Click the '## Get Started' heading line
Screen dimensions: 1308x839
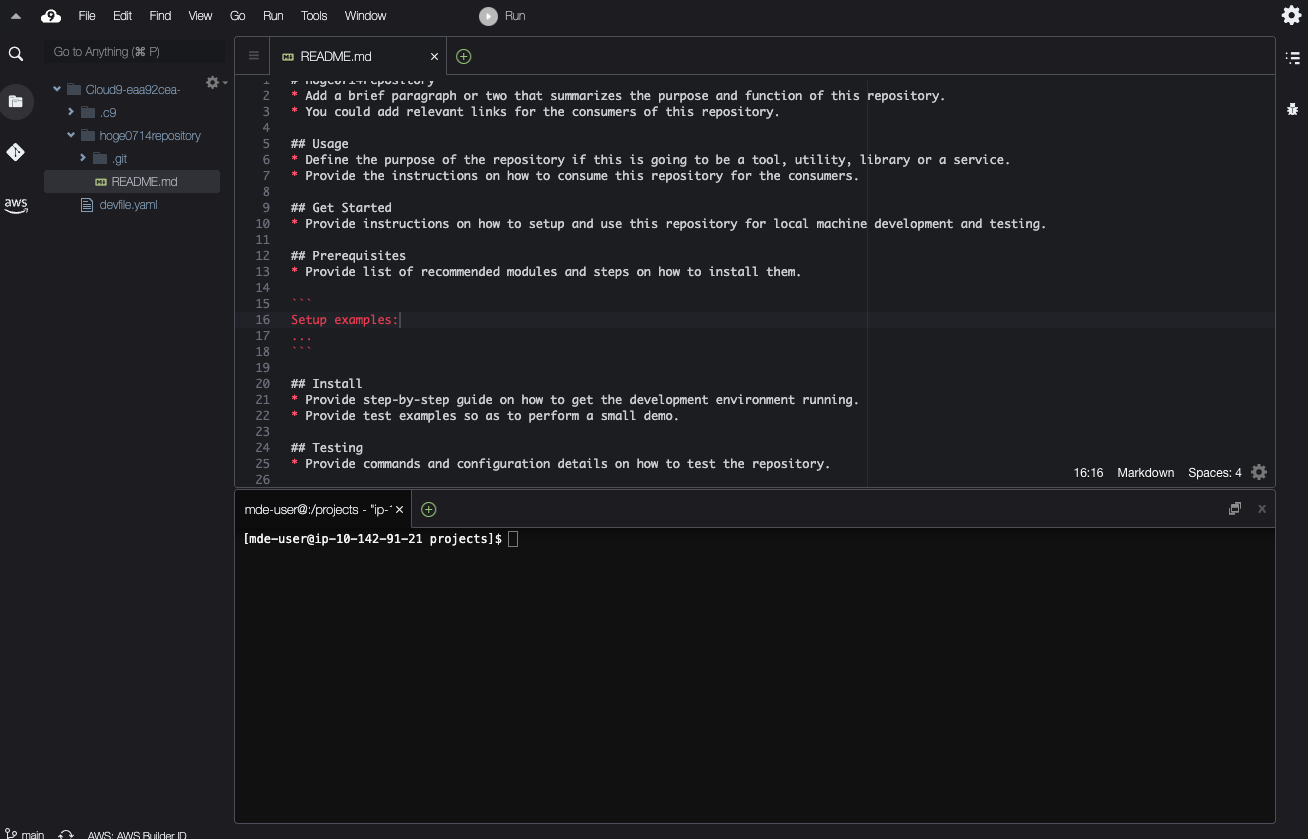pyautogui.click(x=341, y=208)
